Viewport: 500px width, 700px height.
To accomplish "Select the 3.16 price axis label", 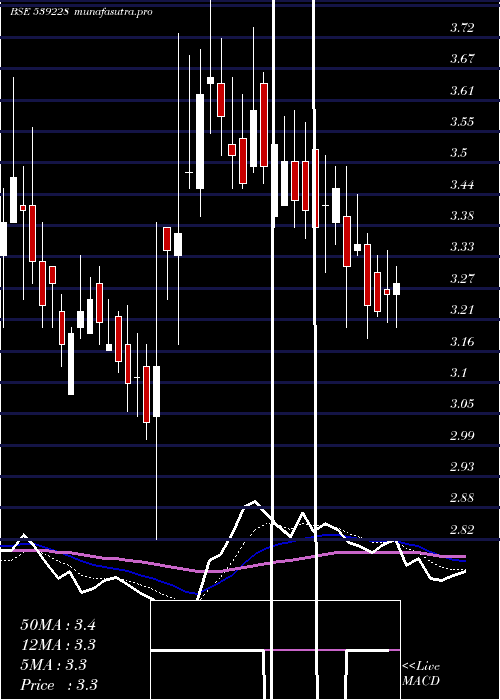I will pos(462,342).
